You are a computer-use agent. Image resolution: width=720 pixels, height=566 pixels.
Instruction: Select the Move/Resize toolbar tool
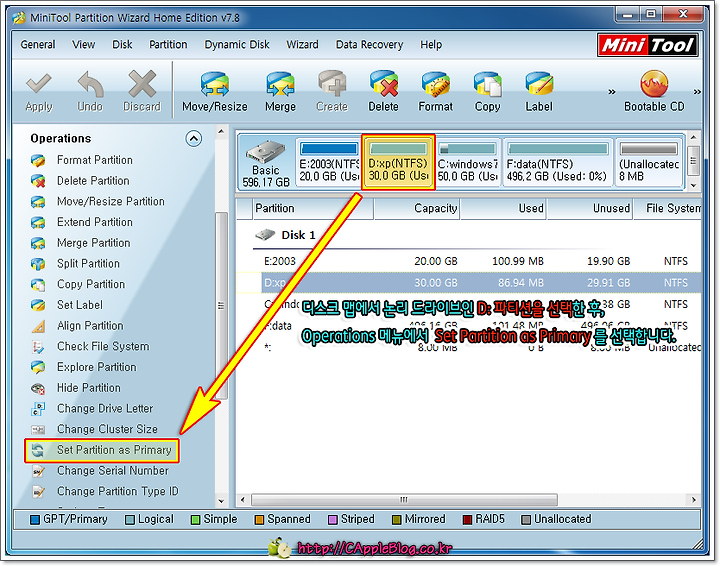click(x=214, y=91)
